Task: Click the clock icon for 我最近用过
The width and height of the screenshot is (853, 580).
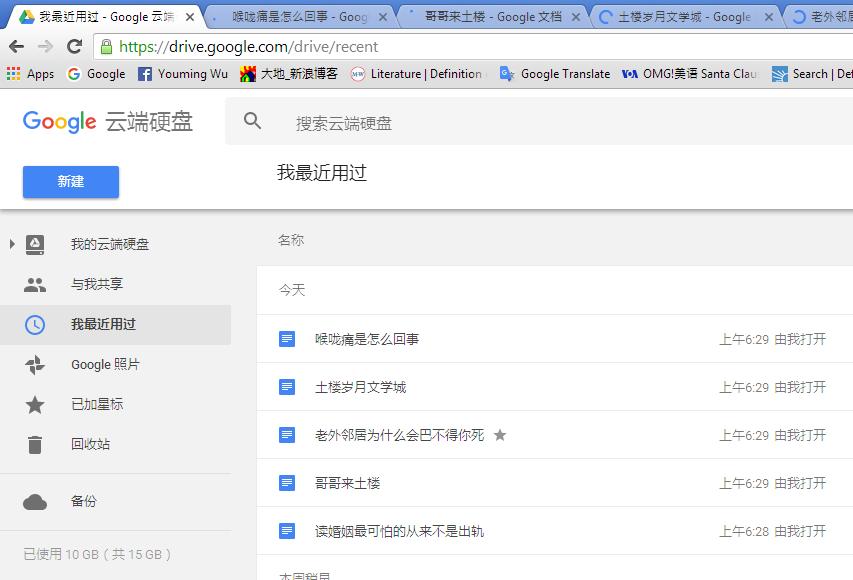Action: (35, 325)
